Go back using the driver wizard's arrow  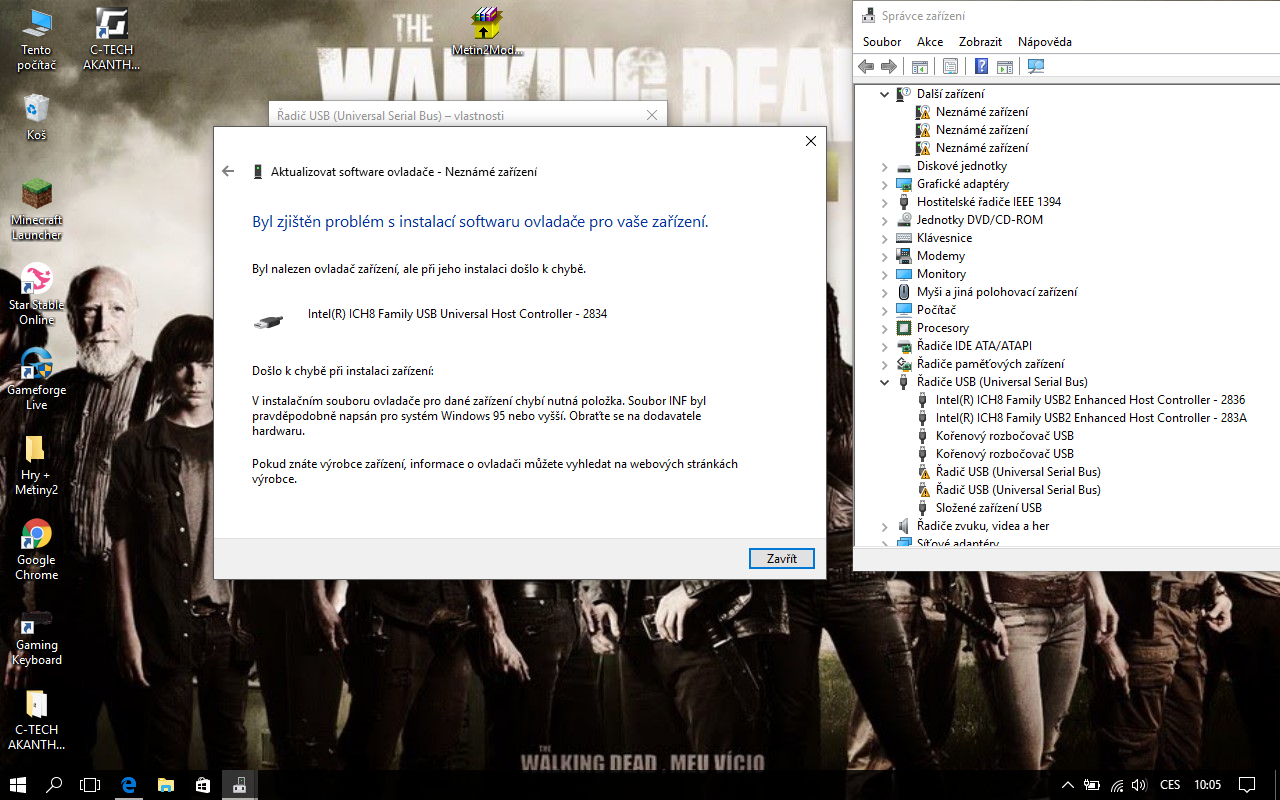(228, 171)
